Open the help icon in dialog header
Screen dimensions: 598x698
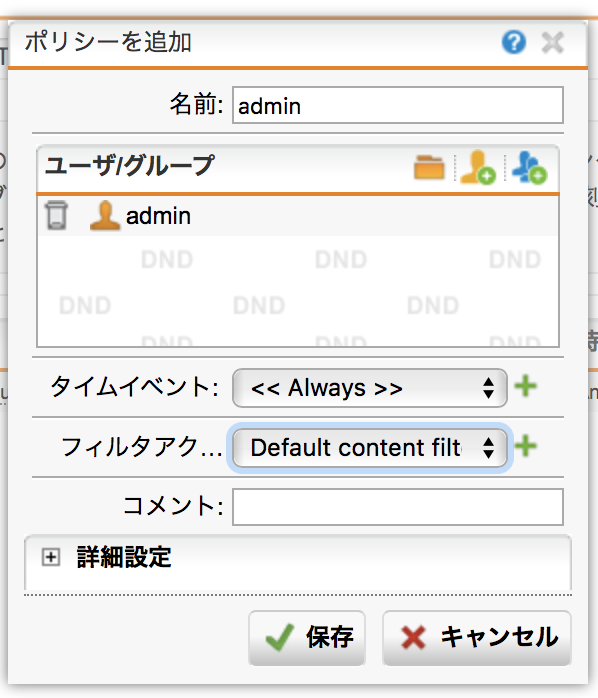[x=514, y=42]
